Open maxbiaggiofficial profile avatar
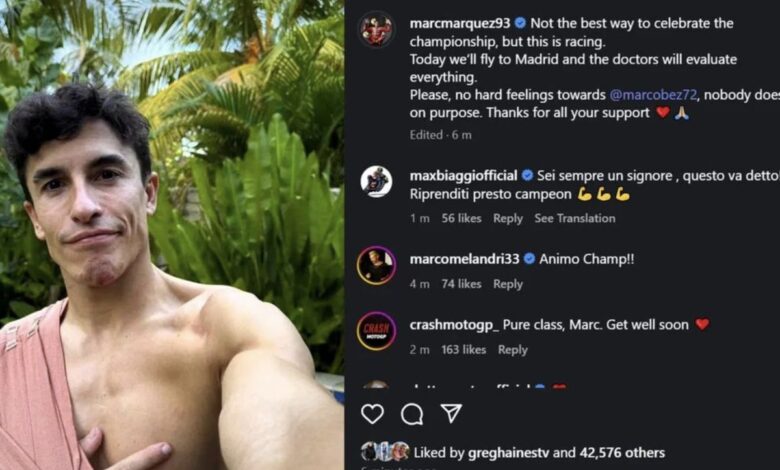The width and height of the screenshot is (780, 470). point(377,181)
